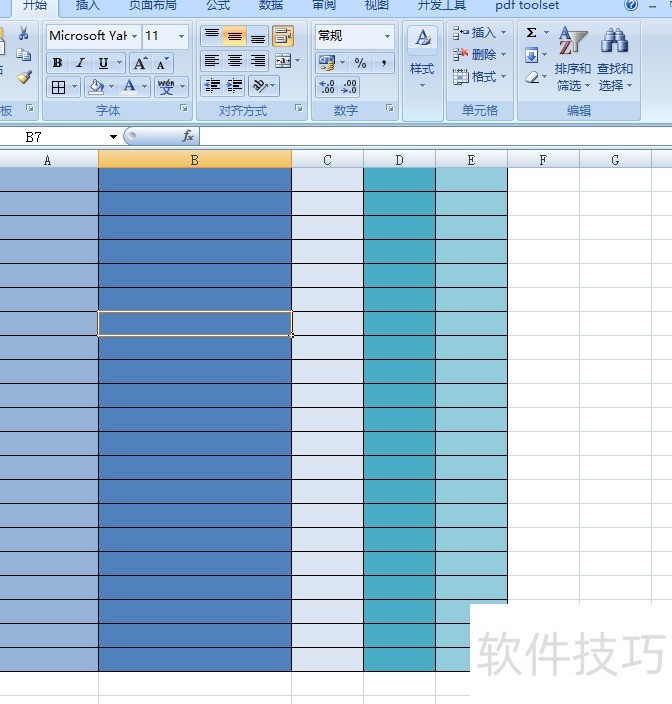Toggle Wrap Text
The image size is (672, 704).
point(283,36)
